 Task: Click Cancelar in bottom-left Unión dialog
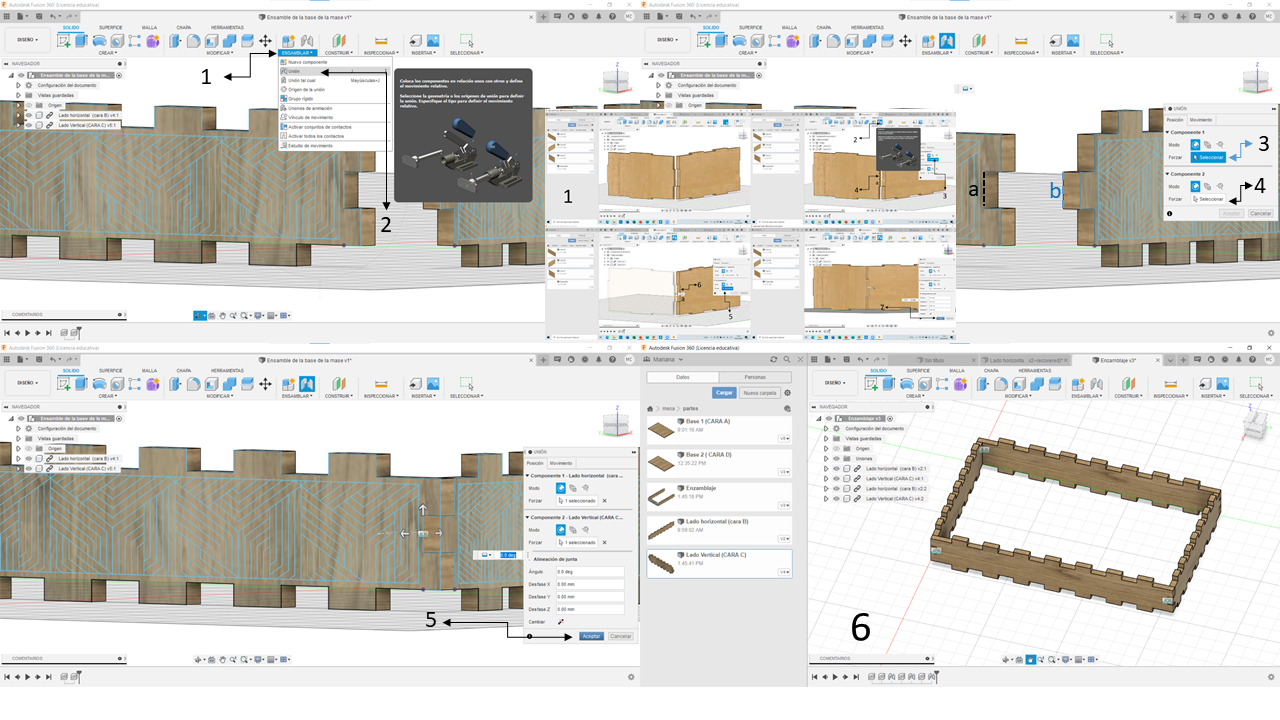(x=621, y=636)
